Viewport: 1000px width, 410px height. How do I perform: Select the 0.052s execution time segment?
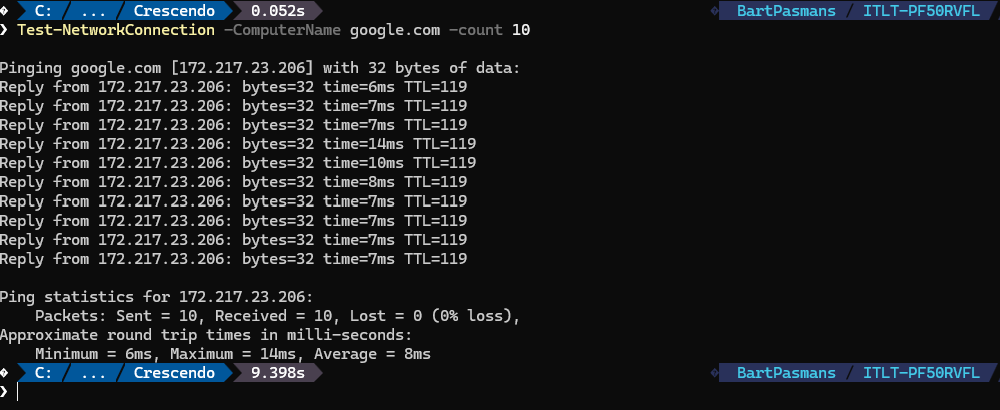(280, 11)
